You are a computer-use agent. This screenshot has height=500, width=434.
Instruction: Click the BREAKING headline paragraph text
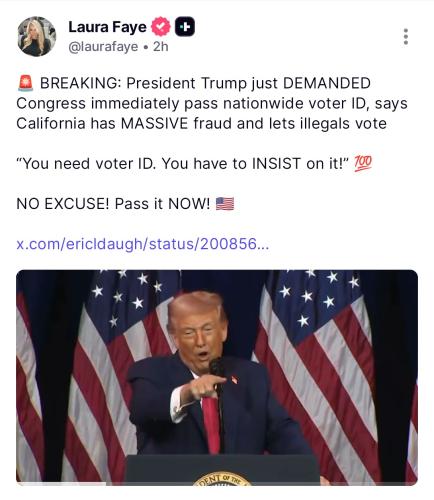click(x=212, y=103)
